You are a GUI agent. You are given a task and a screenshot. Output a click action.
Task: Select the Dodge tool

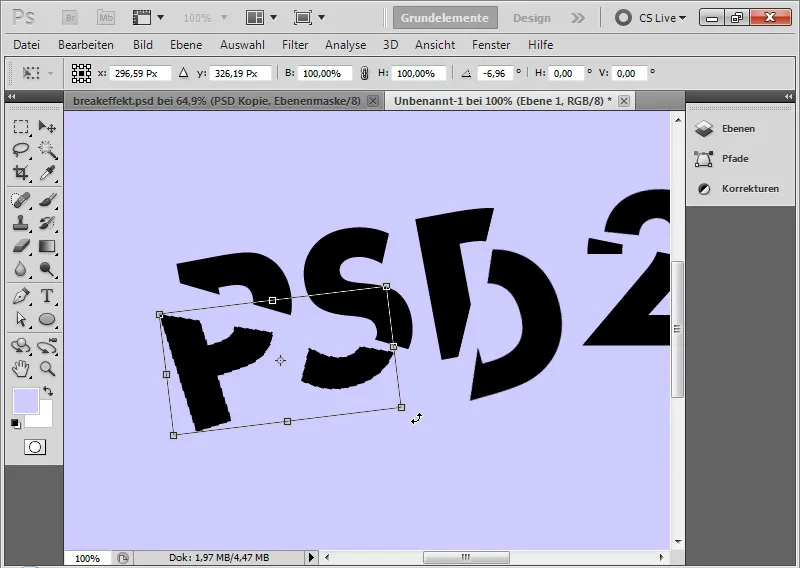point(47,269)
